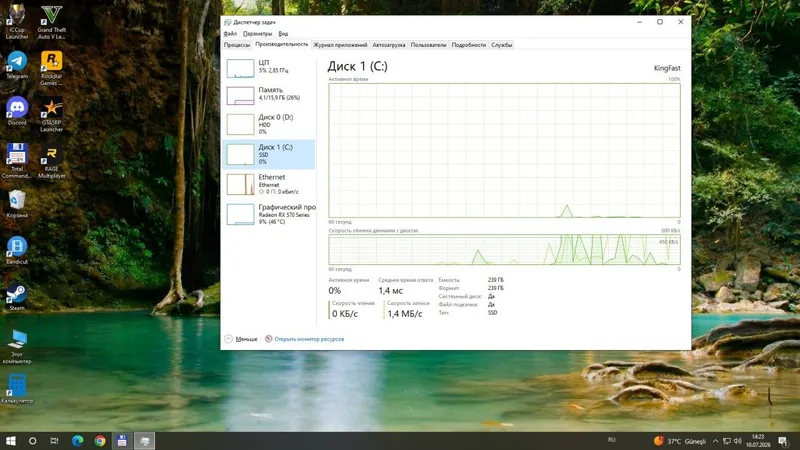Open the Подробности tab
Image resolution: width=800 pixels, height=450 pixels.
point(468,45)
